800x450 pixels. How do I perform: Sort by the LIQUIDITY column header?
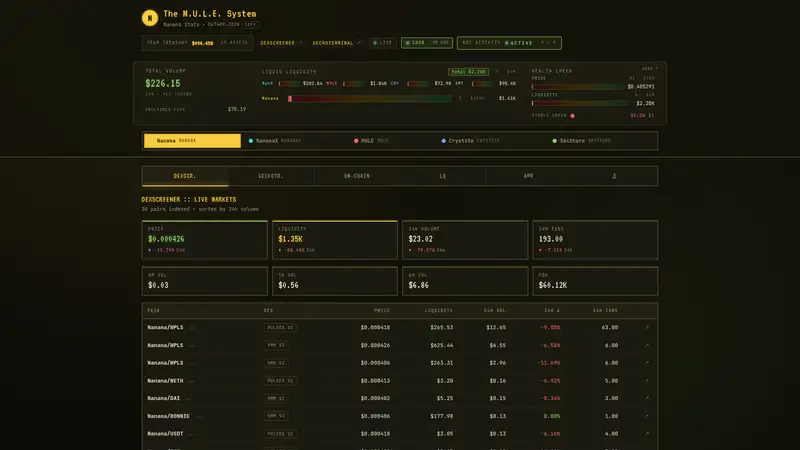point(439,311)
